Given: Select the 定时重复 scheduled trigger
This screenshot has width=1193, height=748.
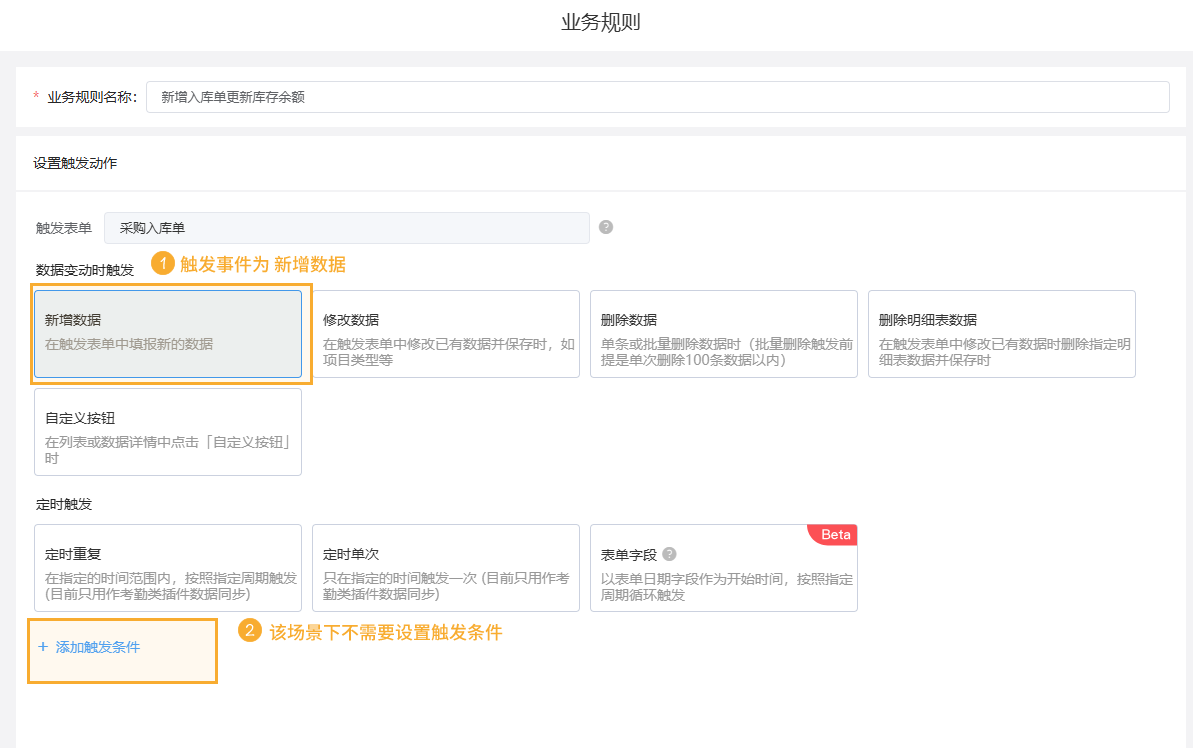Looking at the screenshot, I should coord(168,568).
